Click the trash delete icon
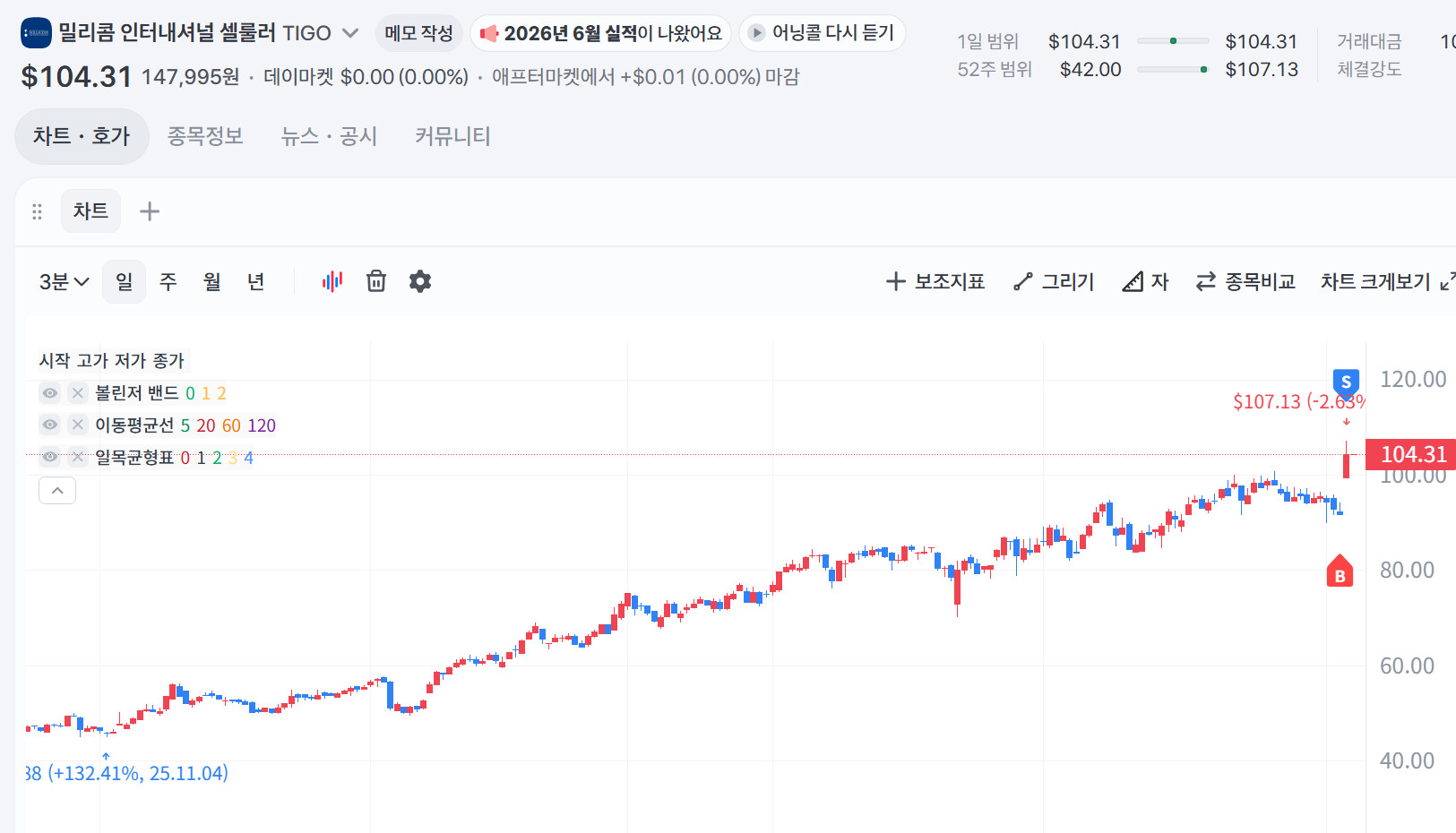1456x833 pixels. pyautogui.click(x=376, y=281)
